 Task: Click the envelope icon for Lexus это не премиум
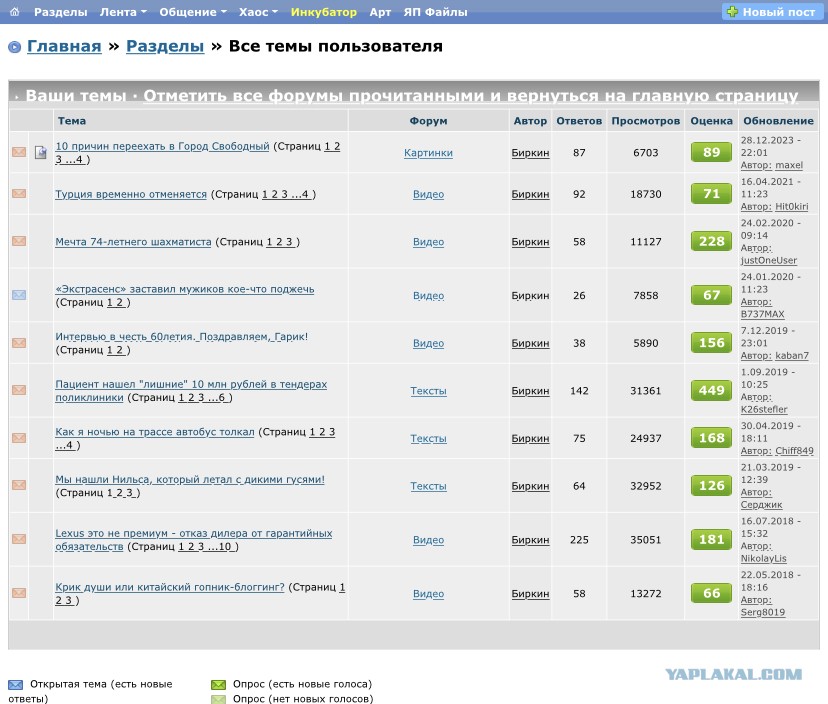[x=19, y=539]
